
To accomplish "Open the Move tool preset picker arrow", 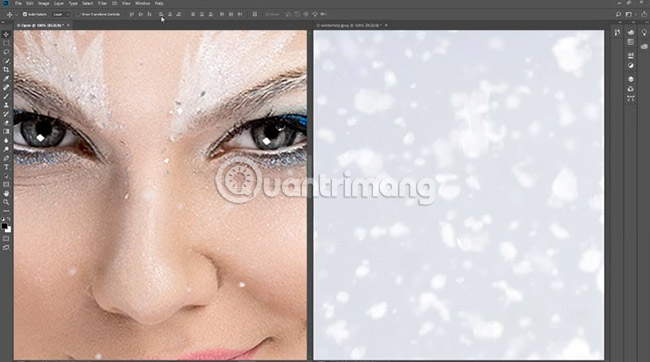I will pos(16,15).
